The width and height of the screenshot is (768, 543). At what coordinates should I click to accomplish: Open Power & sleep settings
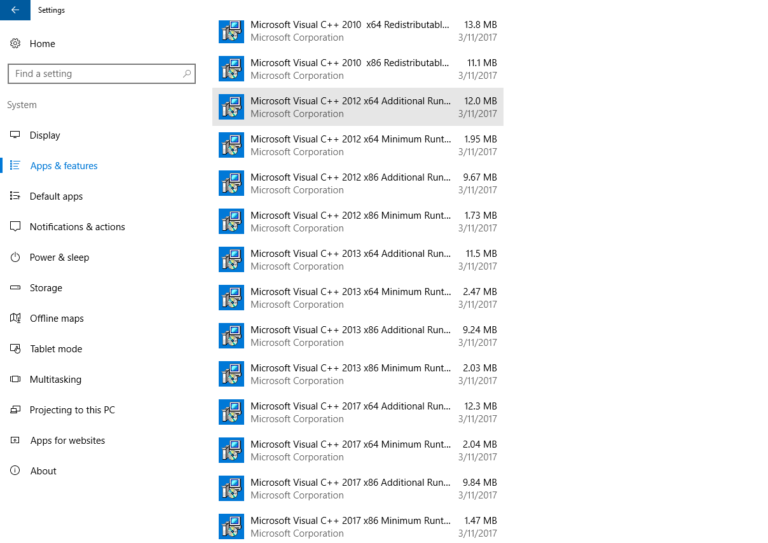point(59,257)
